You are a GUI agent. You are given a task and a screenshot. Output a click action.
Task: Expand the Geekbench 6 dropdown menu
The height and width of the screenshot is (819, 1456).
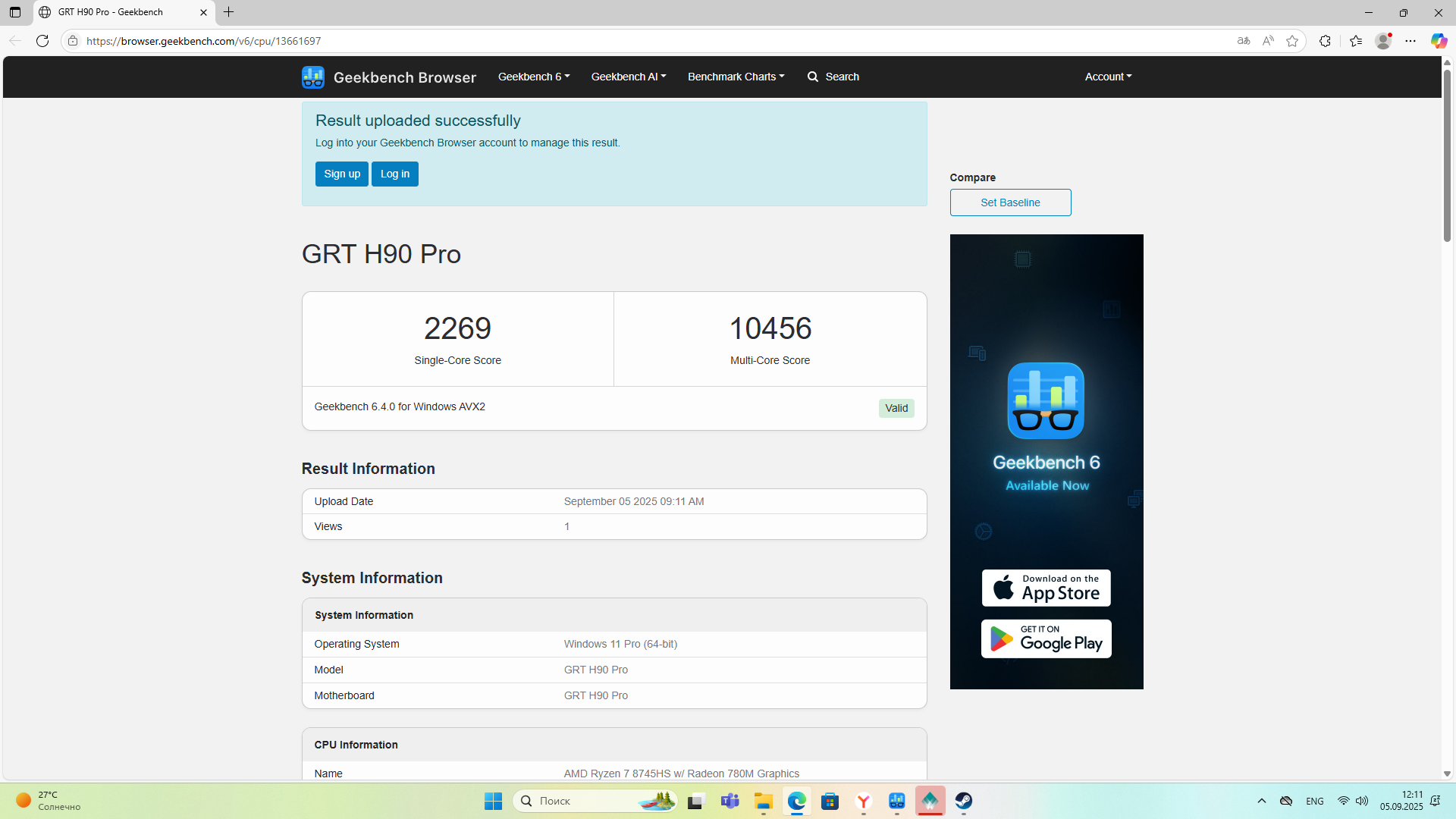(x=533, y=77)
